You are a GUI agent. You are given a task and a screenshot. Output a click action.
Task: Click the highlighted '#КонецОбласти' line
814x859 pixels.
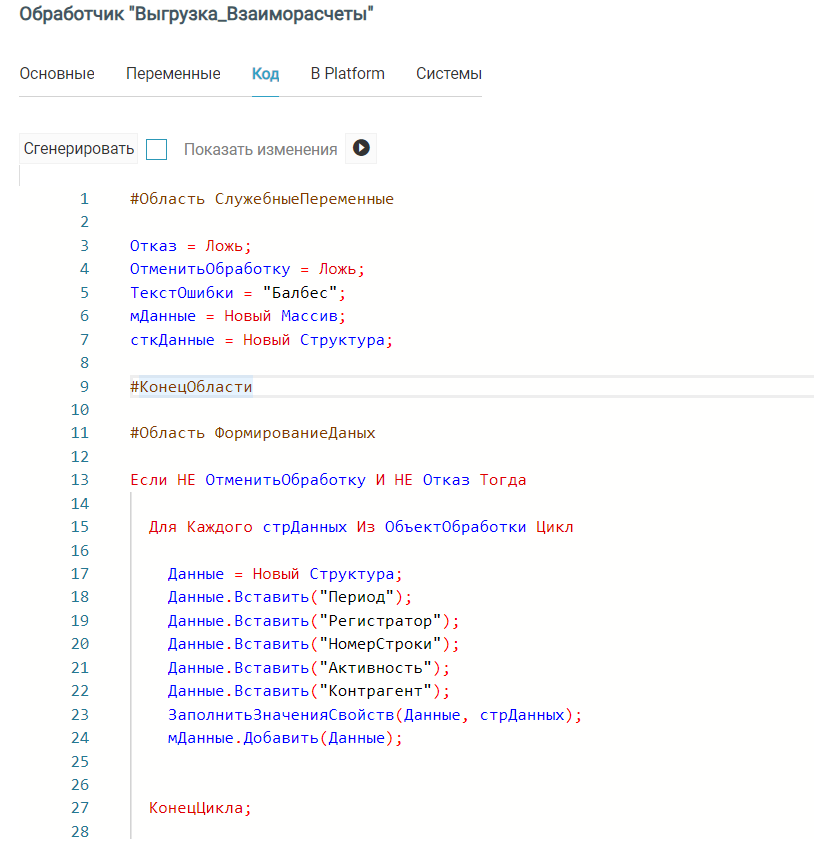point(191,386)
